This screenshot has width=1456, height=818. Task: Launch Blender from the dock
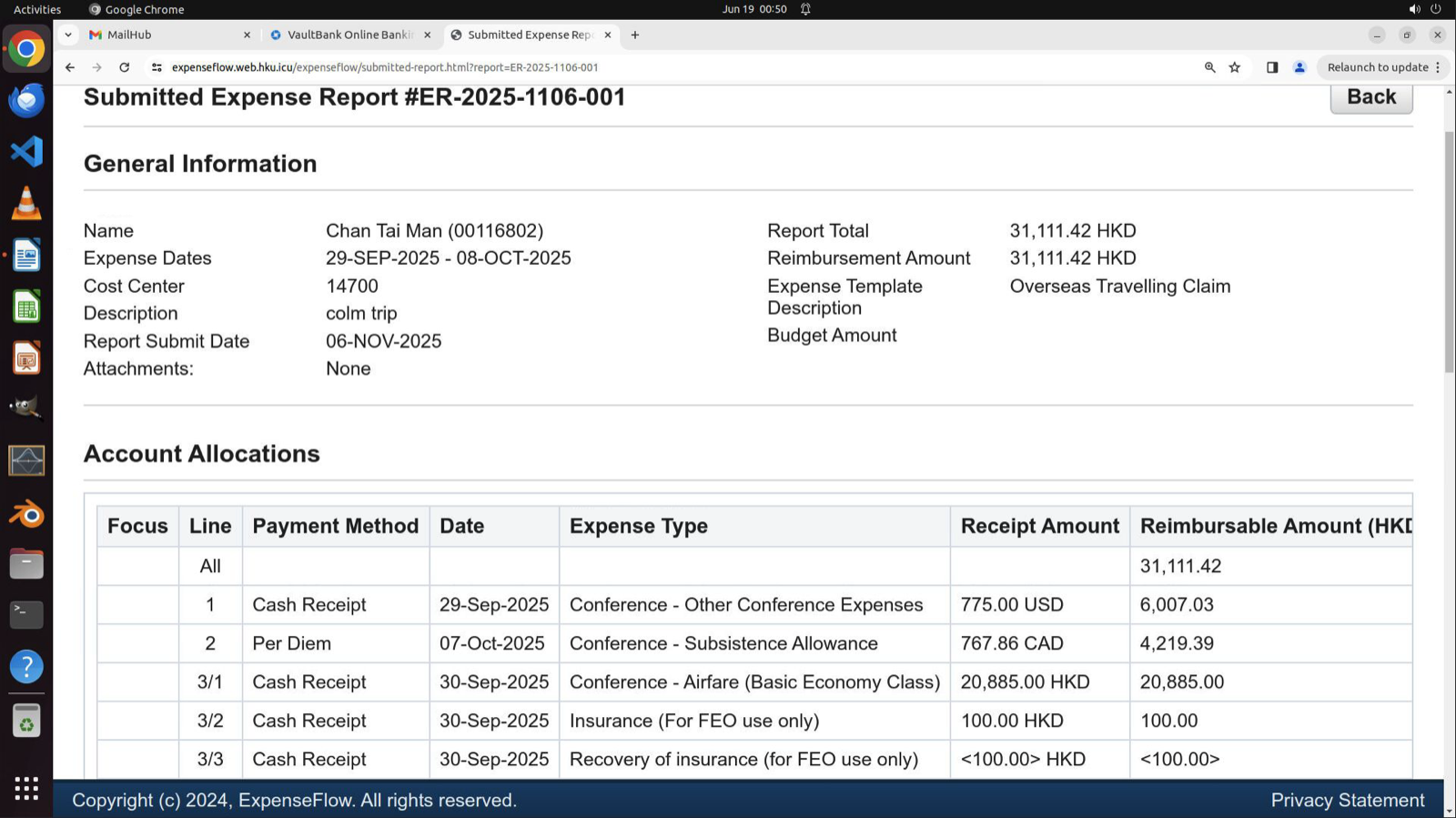pyautogui.click(x=26, y=515)
